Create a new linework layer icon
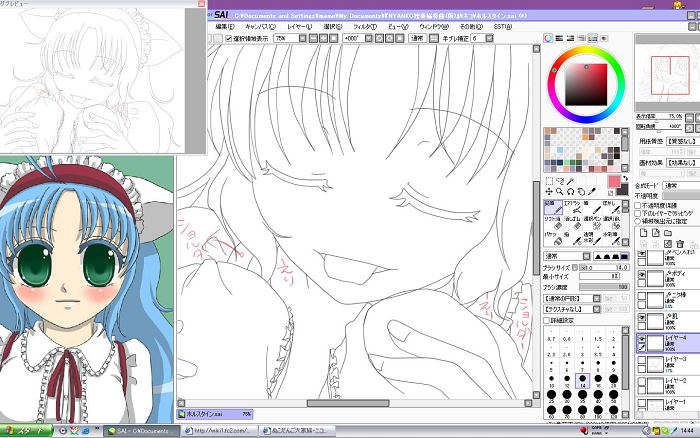 click(655, 233)
